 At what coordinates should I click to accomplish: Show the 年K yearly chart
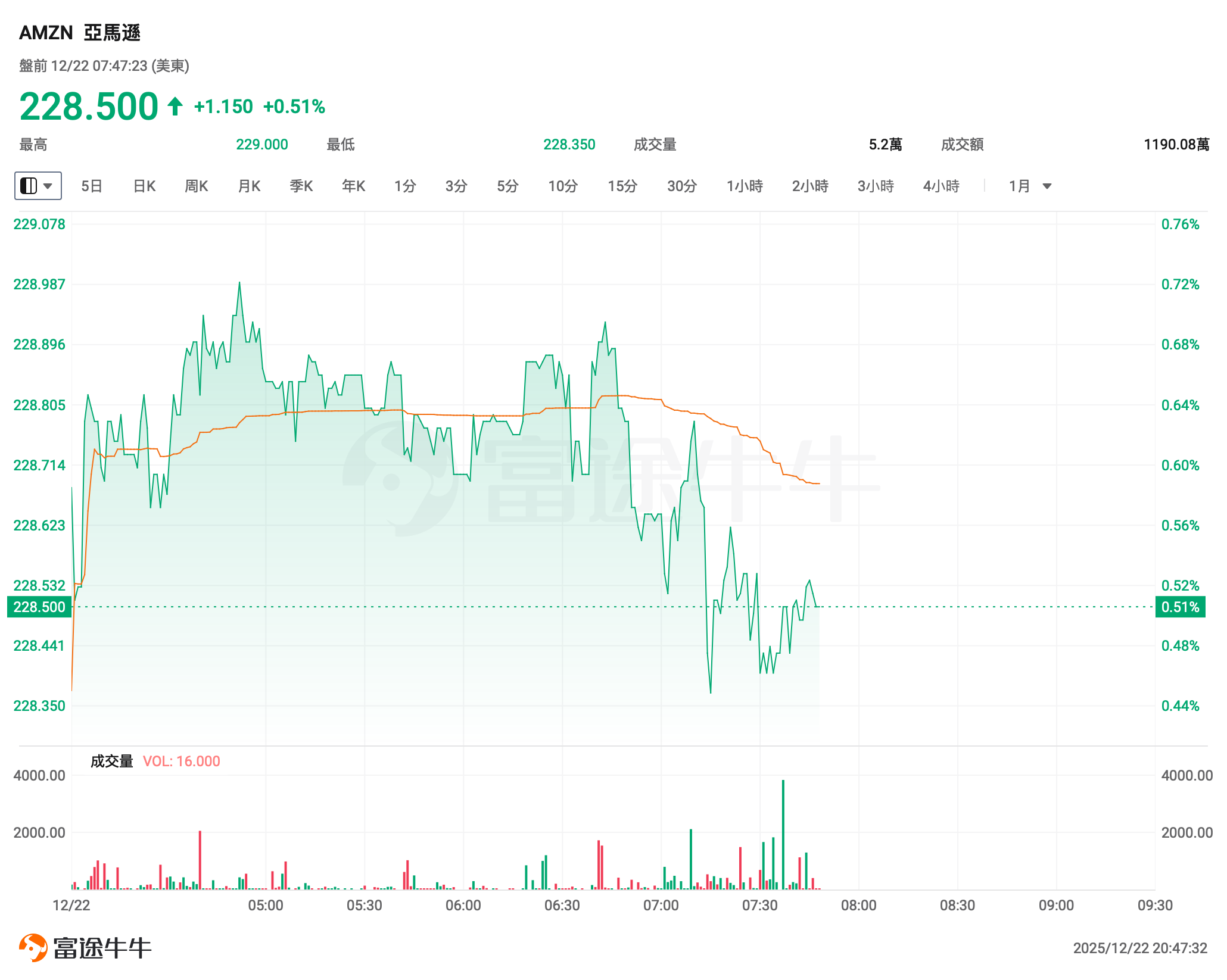pyautogui.click(x=353, y=186)
